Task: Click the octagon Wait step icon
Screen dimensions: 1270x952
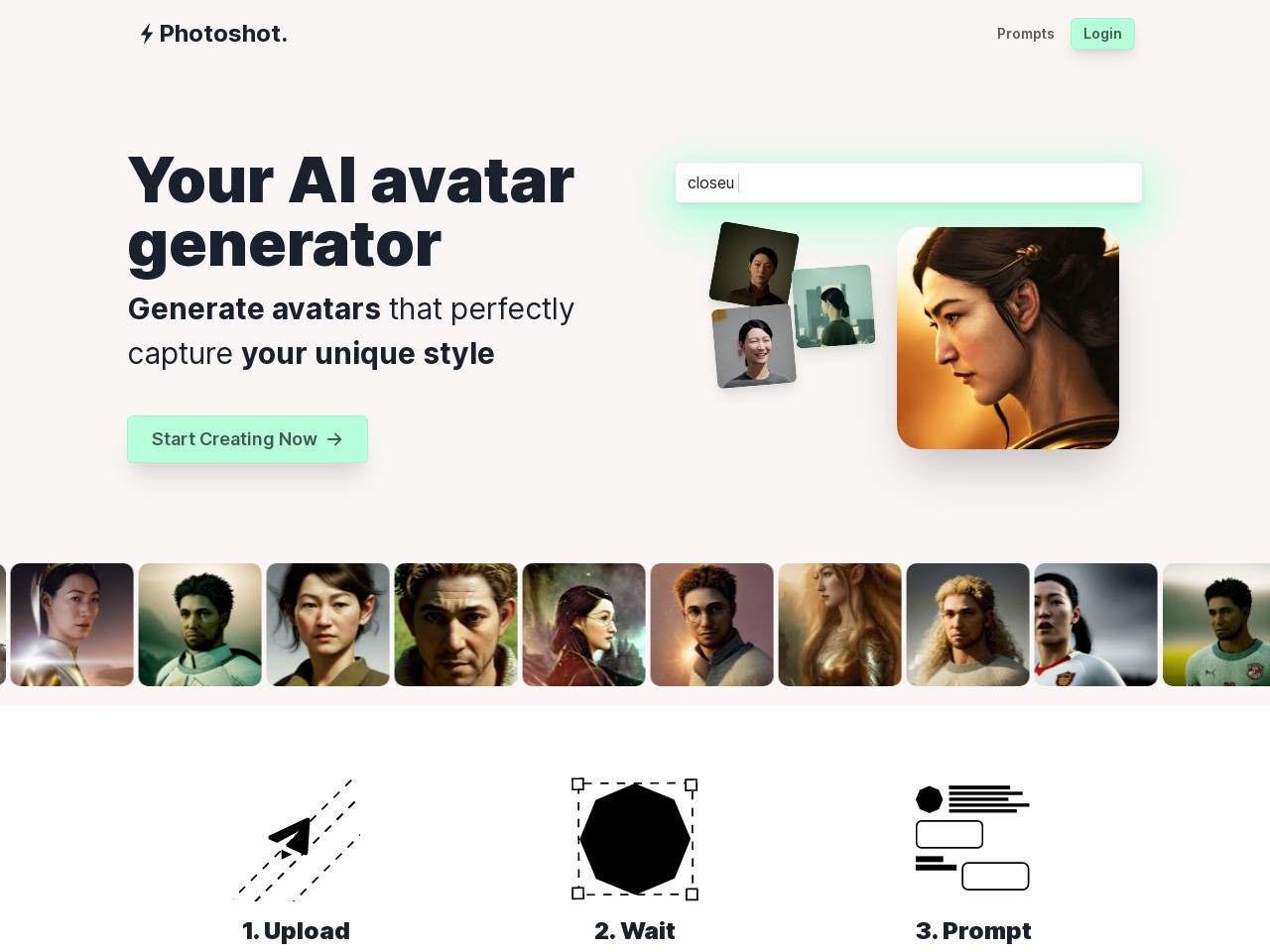Action: (x=635, y=839)
